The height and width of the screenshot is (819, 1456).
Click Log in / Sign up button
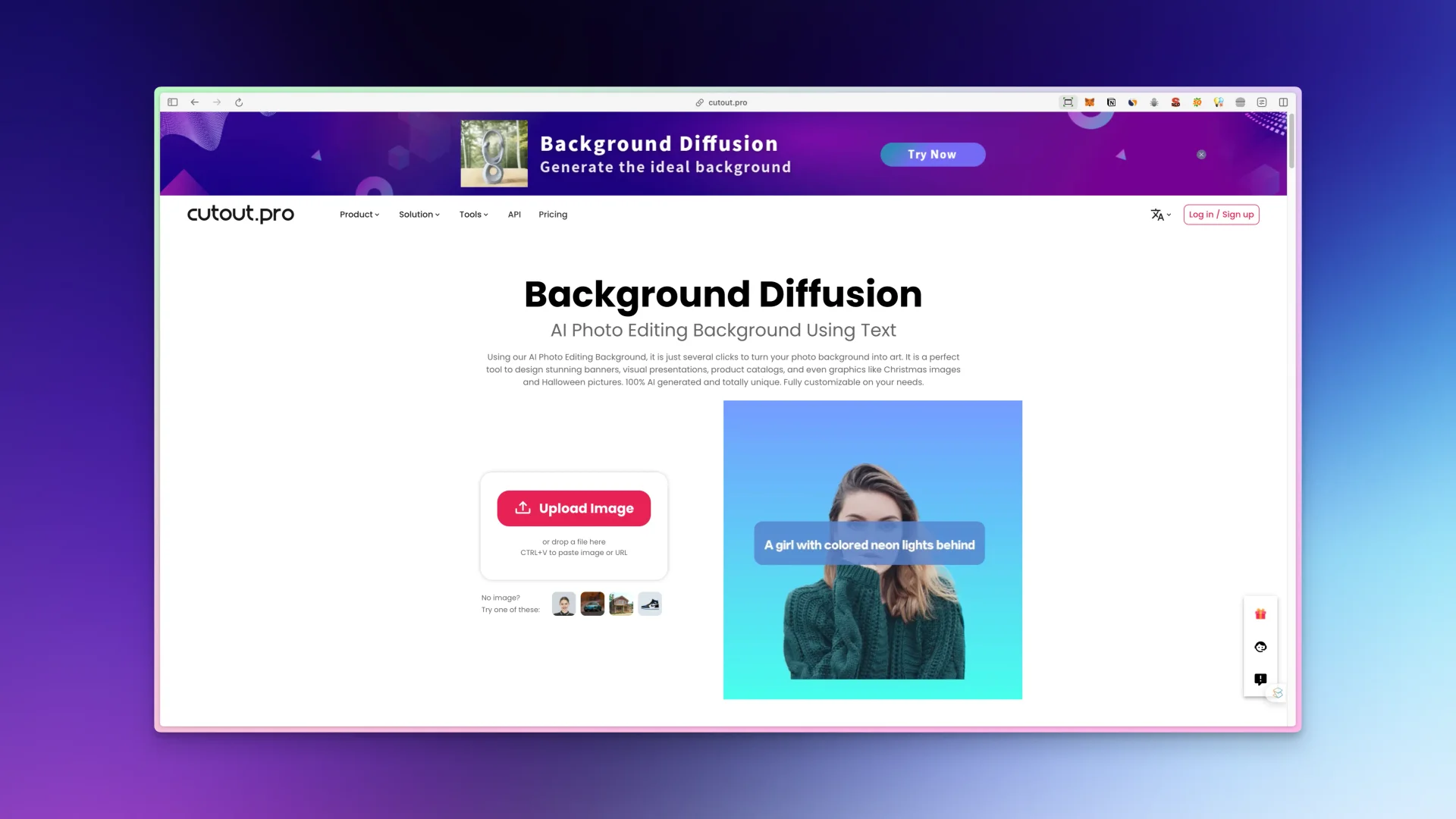1221,215
